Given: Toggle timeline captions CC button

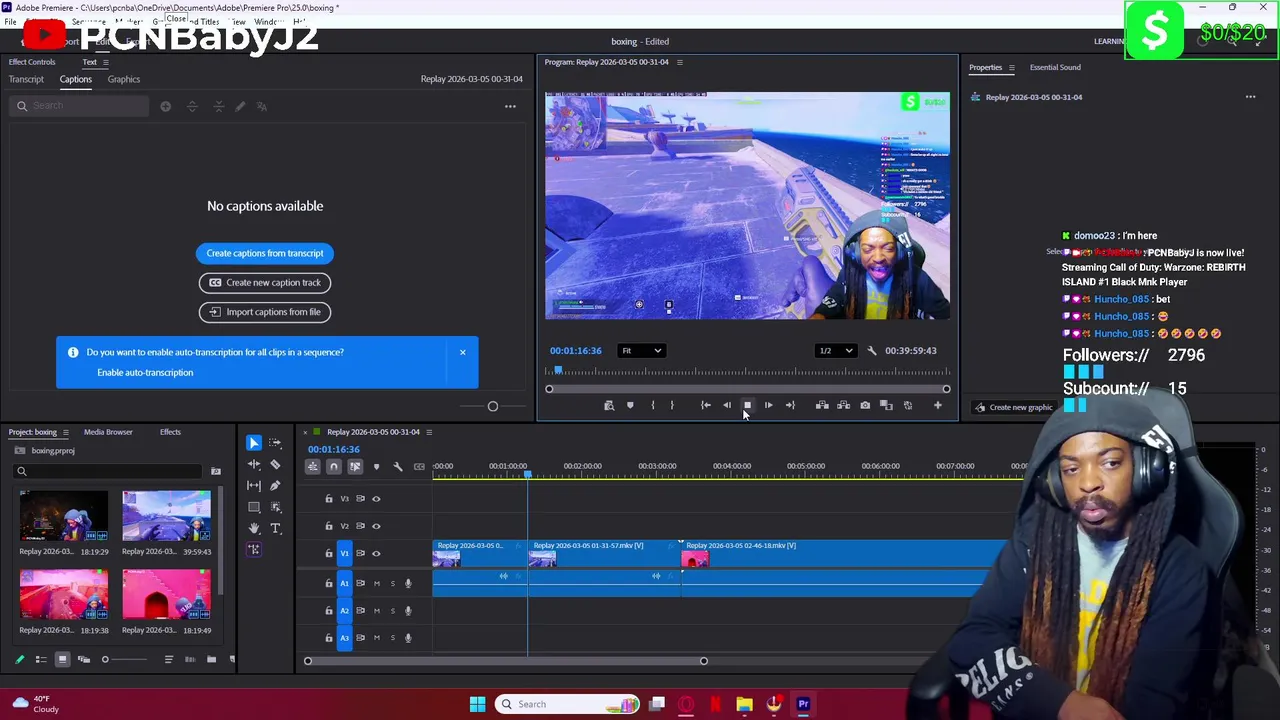Looking at the screenshot, I should pyautogui.click(x=419, y=467).
